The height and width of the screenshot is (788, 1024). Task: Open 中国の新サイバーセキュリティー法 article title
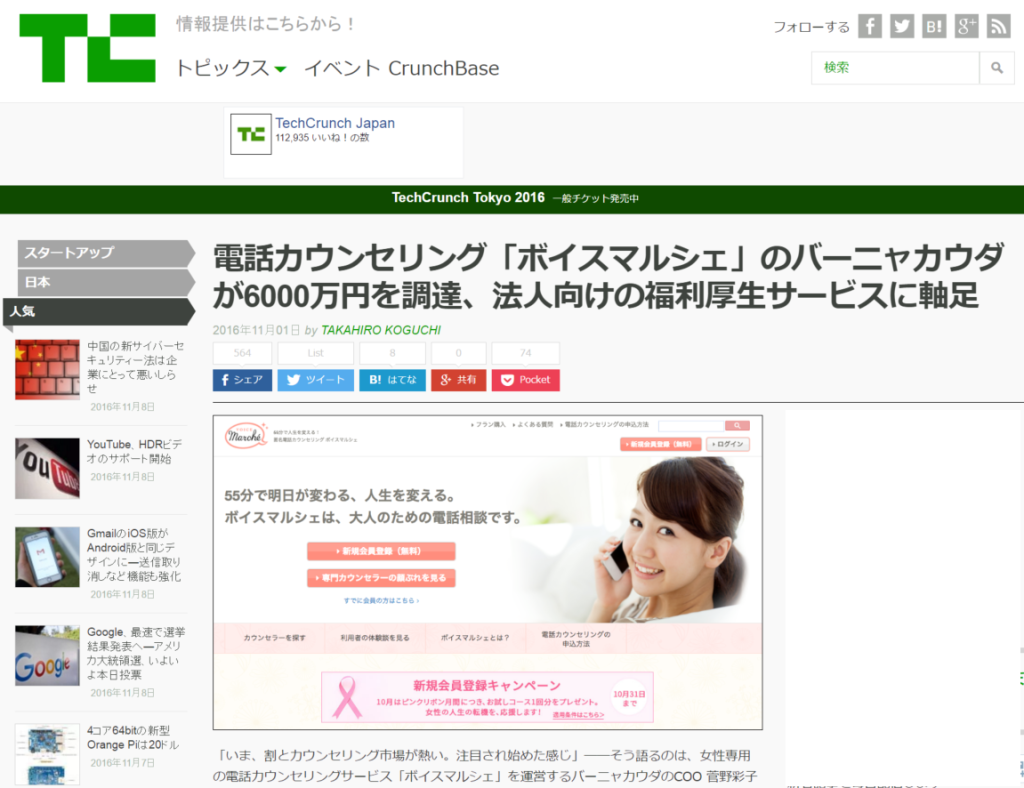coord(136,367)
